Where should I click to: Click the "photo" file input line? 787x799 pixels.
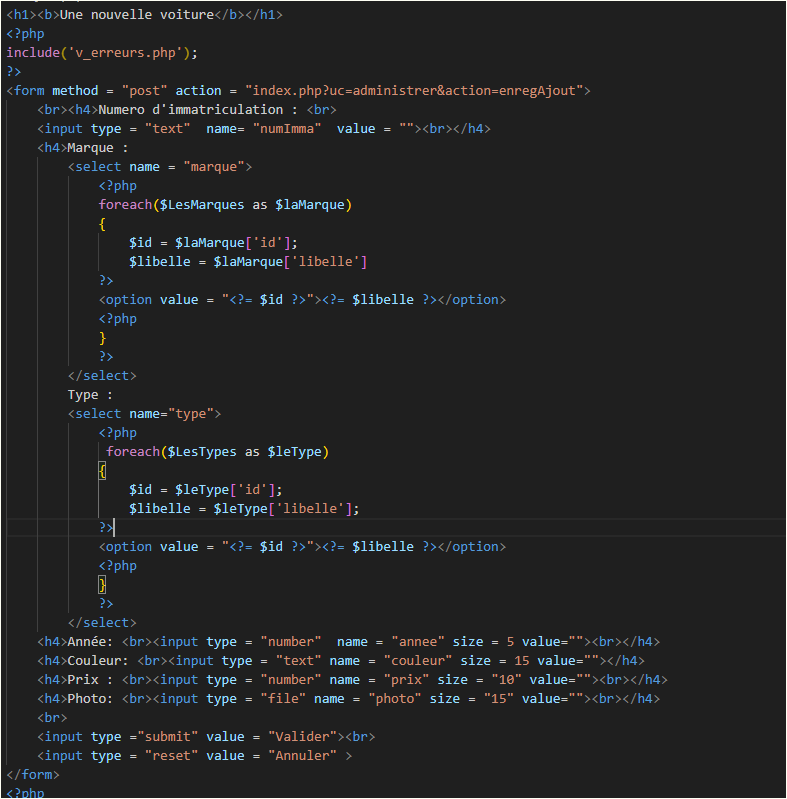click(x=348, y=699)
